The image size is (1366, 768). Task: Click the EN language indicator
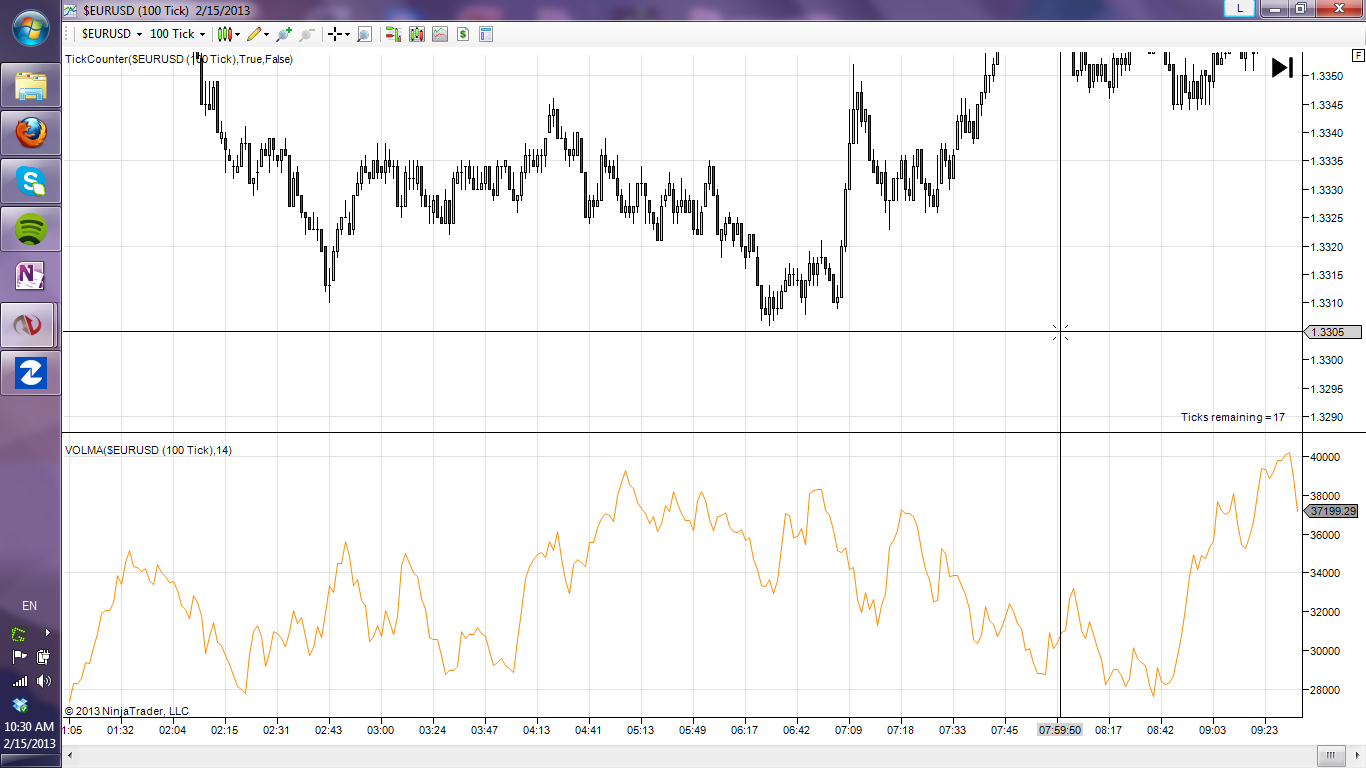click(29, 606)
